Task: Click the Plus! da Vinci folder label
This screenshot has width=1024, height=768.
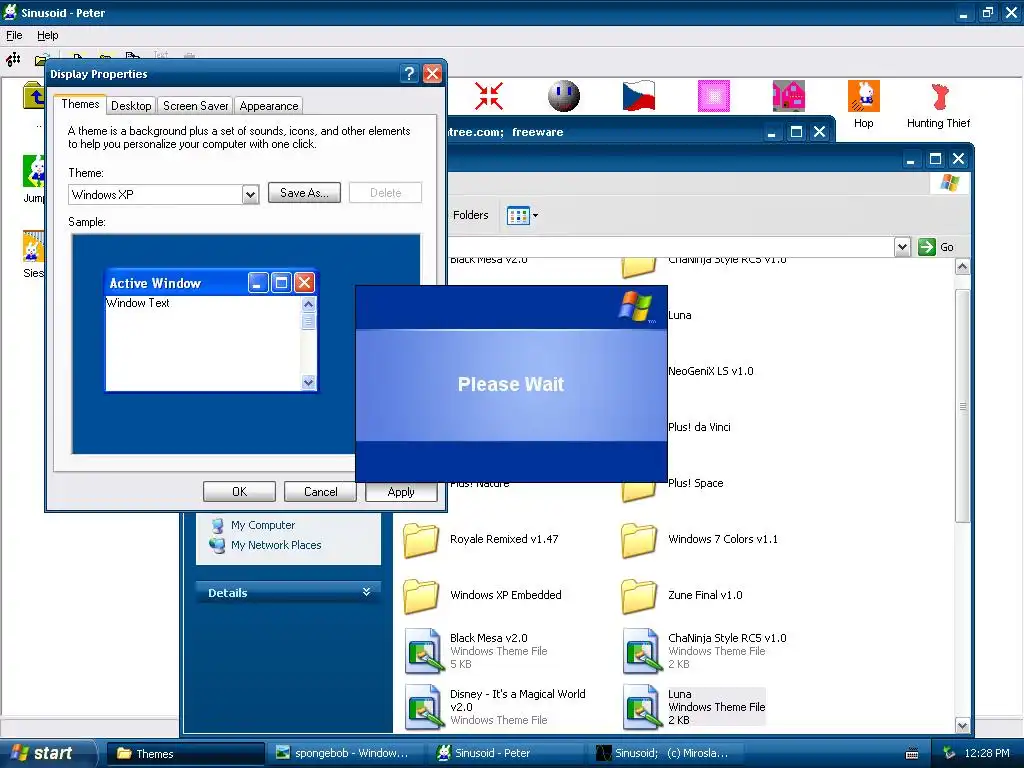Action: click(x=699, y=427)
